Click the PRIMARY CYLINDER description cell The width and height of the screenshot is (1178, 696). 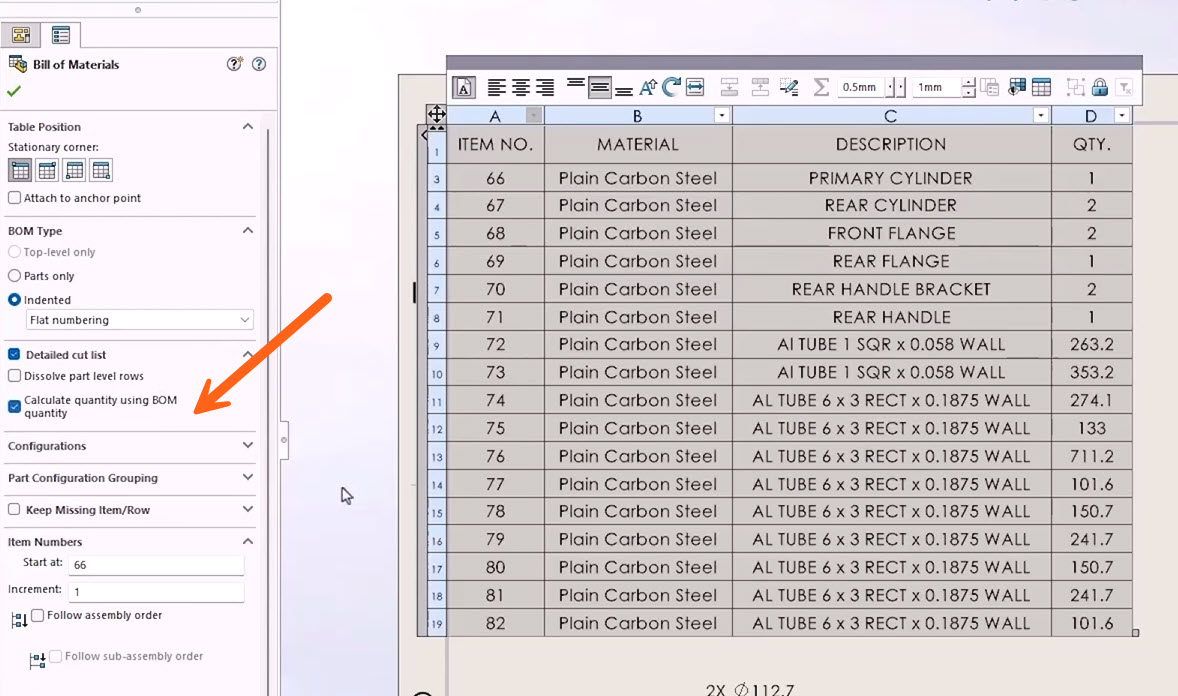pos(890,178)
